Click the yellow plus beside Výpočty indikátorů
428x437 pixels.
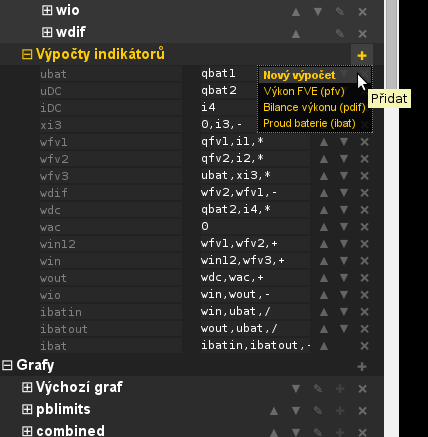(x=362, y=55)
